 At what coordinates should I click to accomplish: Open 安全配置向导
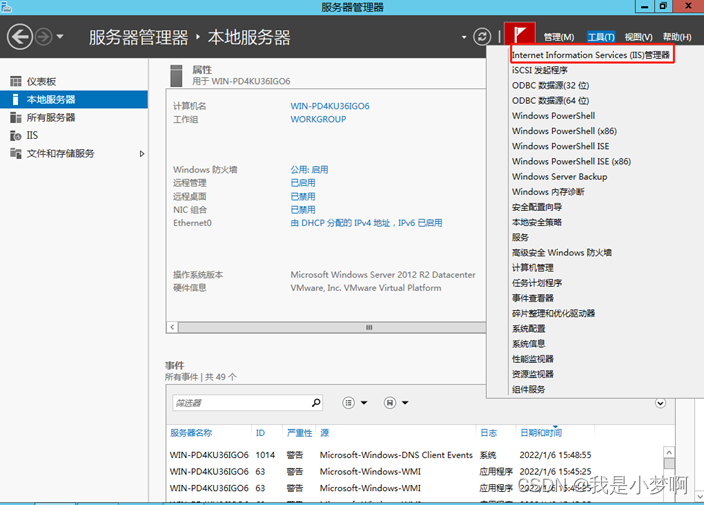[537, 207]
